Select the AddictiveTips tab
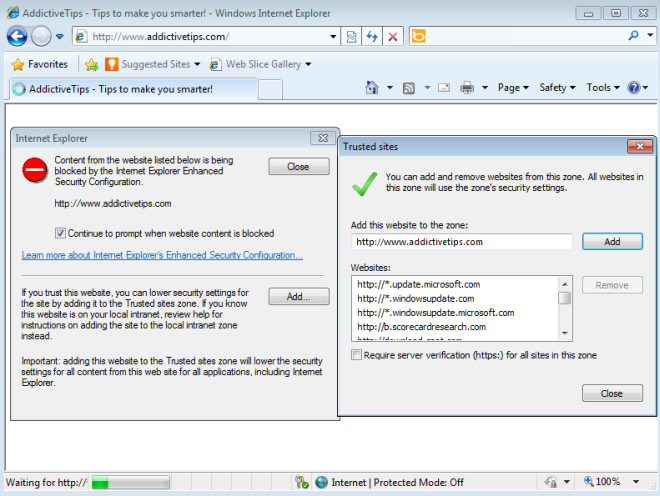Viewport: 660px width, 496px height. pyautogui.click(x=133, y=89)
